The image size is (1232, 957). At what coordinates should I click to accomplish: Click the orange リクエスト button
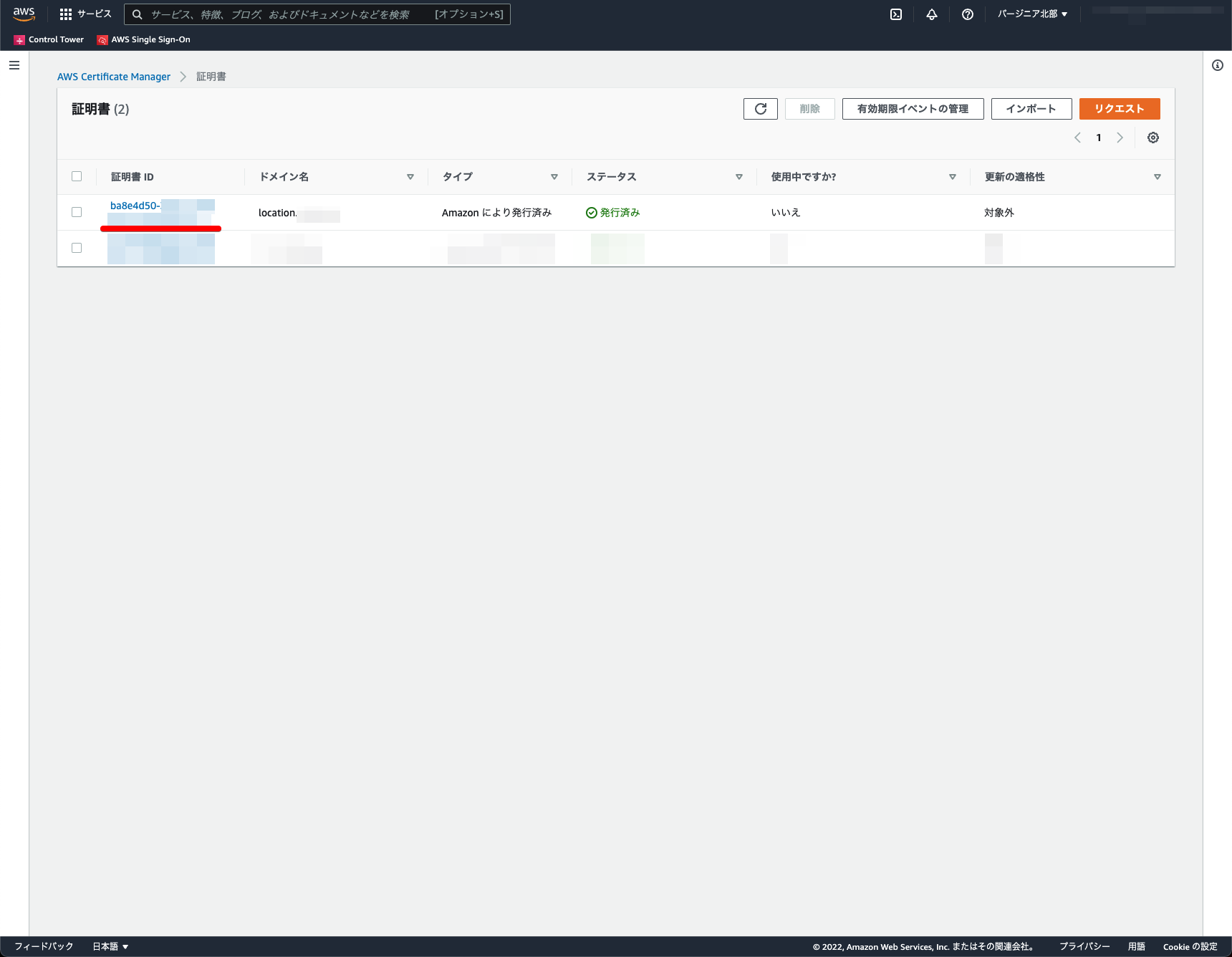[x=1120, y=109]
